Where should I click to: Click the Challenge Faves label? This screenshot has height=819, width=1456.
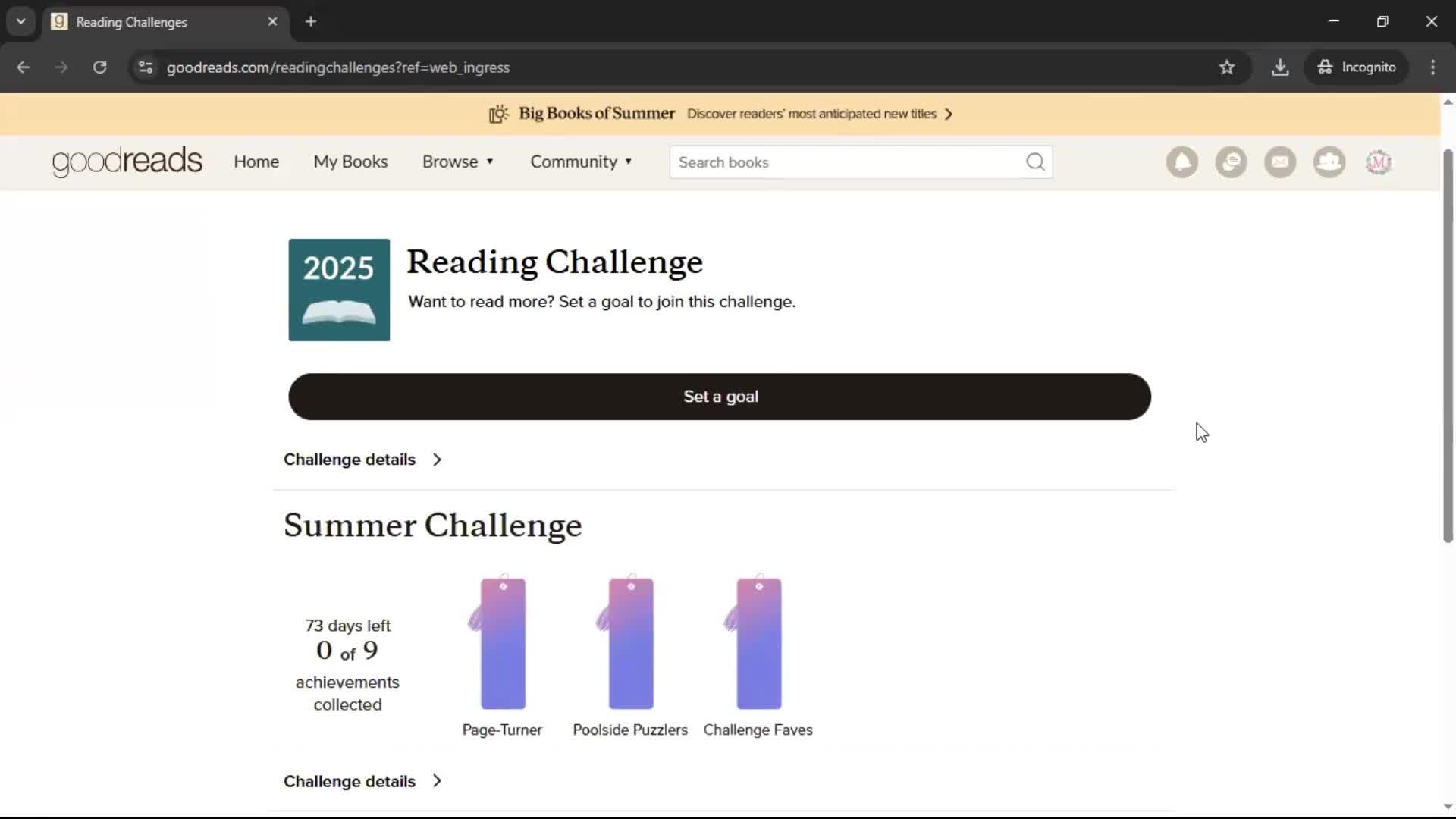coord(758,730)
